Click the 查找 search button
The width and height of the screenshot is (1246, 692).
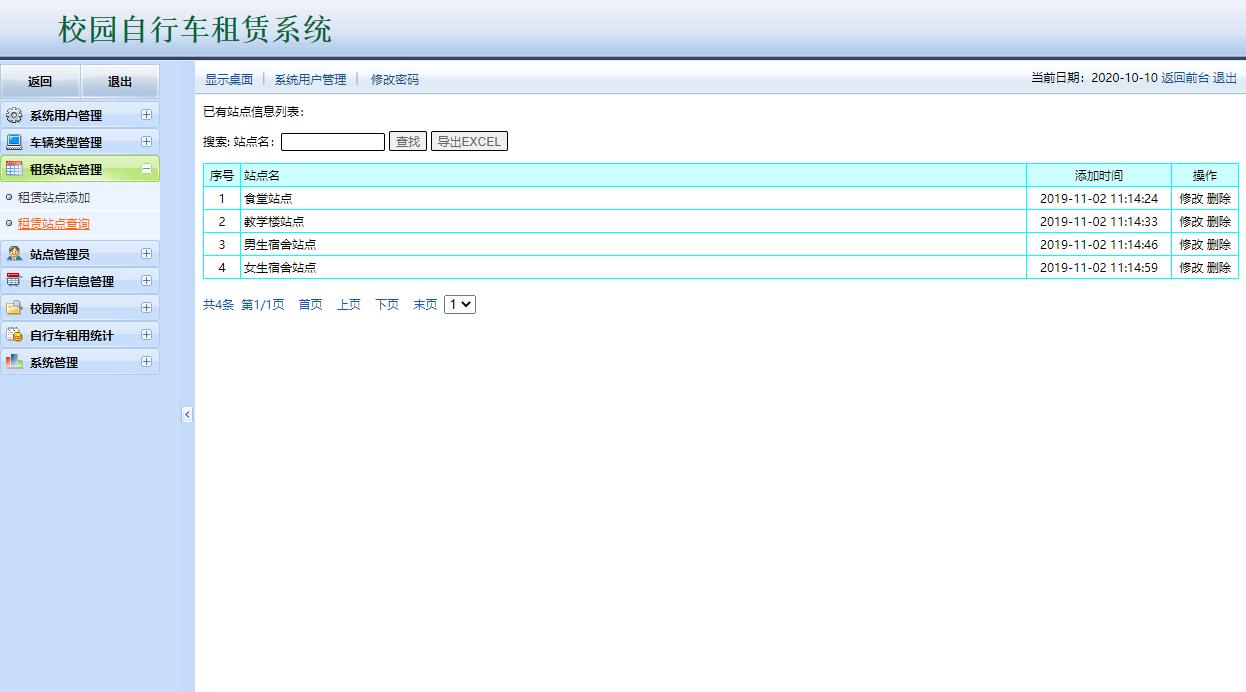tap(406, 141)
